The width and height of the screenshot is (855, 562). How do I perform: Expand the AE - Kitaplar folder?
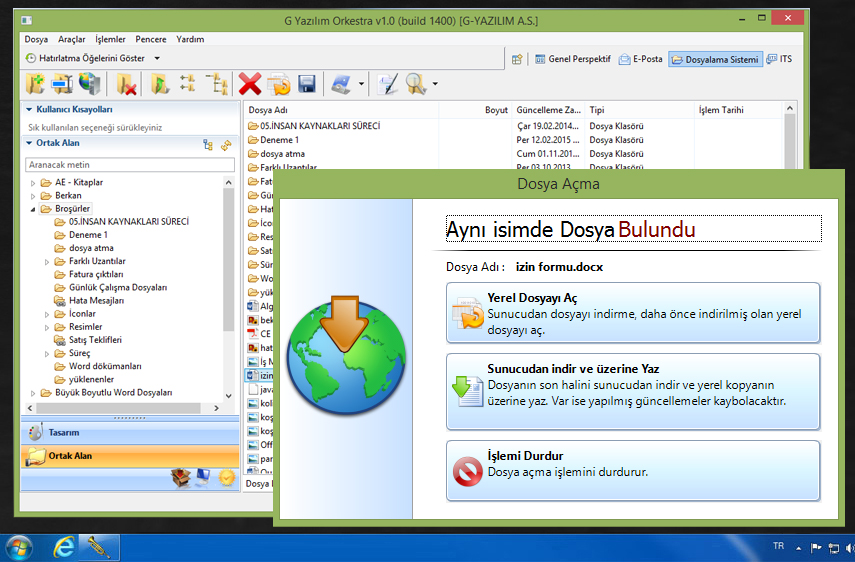click(33, 182)
